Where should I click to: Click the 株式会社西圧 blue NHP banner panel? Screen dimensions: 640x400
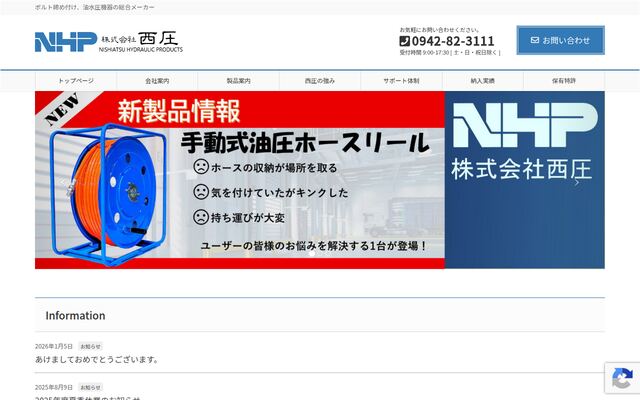click(525, 180)
